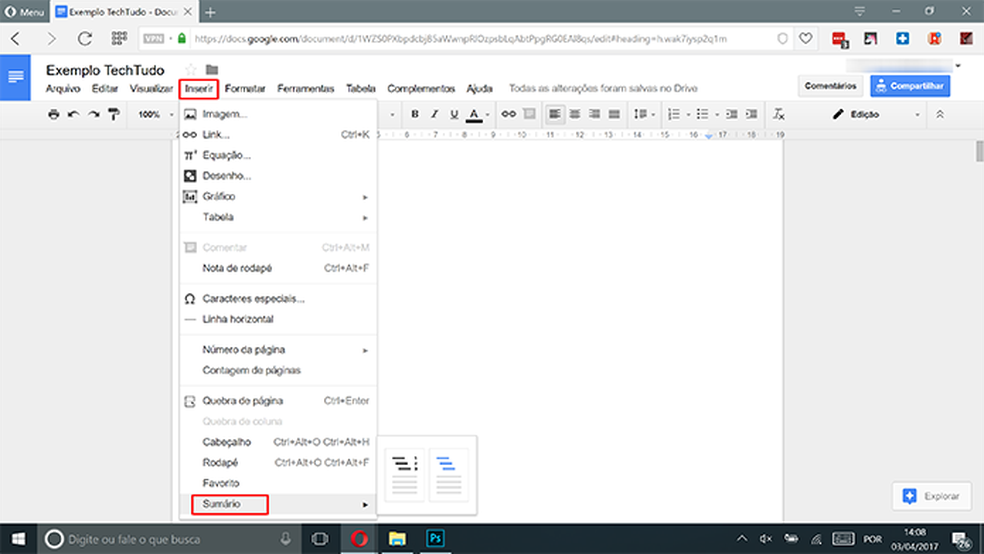The height and width of the screenshot is (554, 984).
Task: Star the document Exemplo TechTudo
Action: click(191, 69)
